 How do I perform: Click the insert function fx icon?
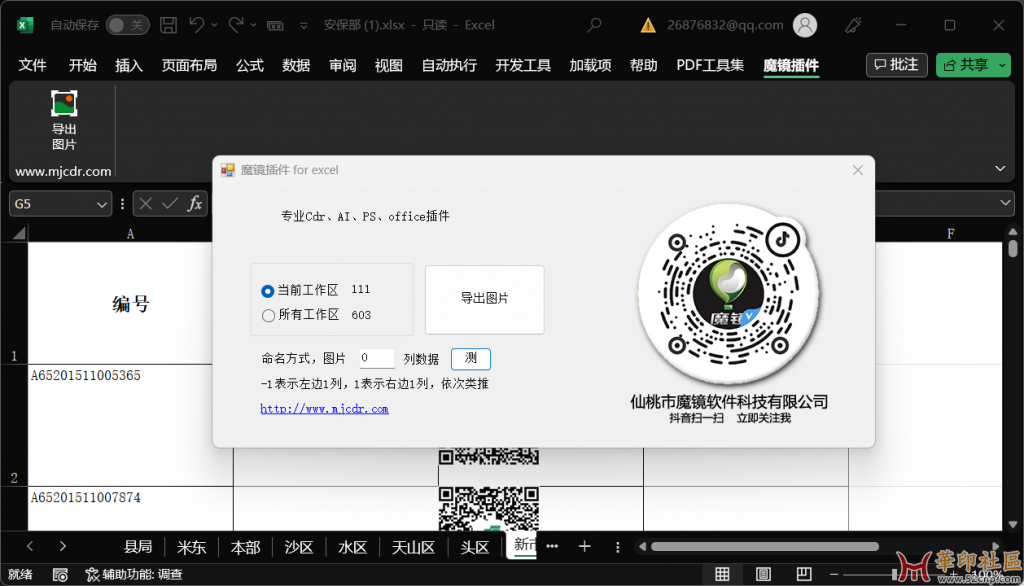195,204
